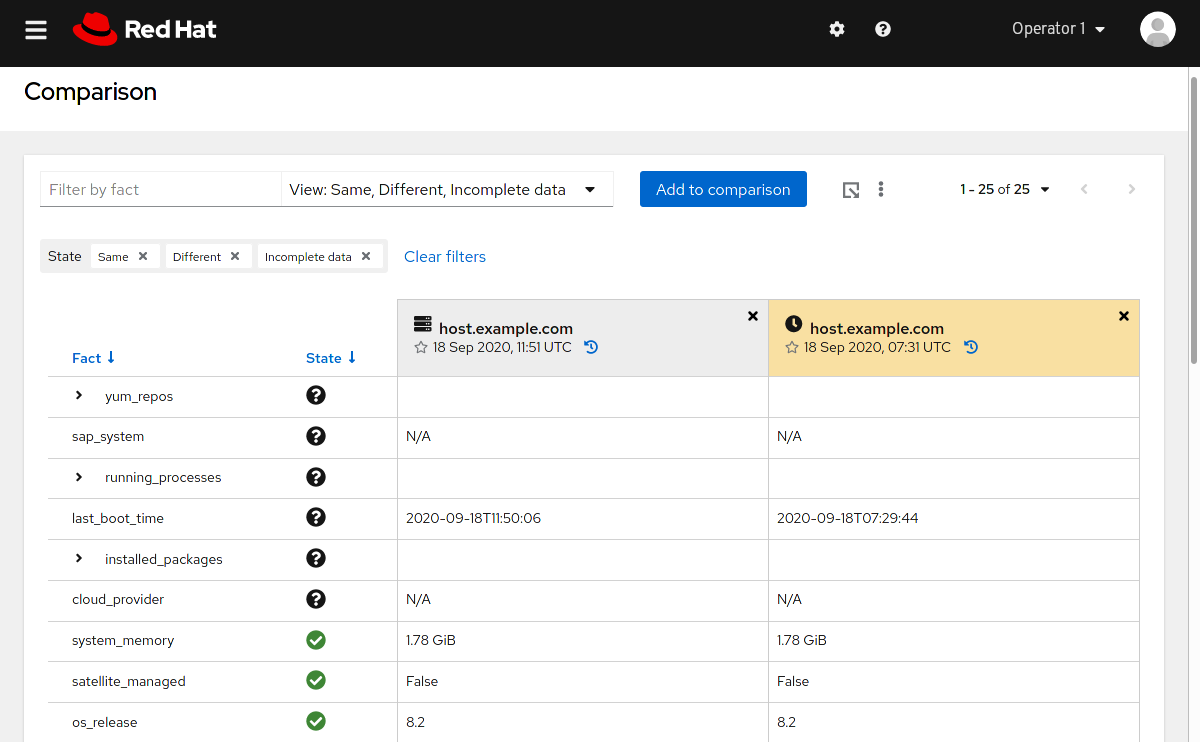Click the Add to comparison button

click(723, 189)
